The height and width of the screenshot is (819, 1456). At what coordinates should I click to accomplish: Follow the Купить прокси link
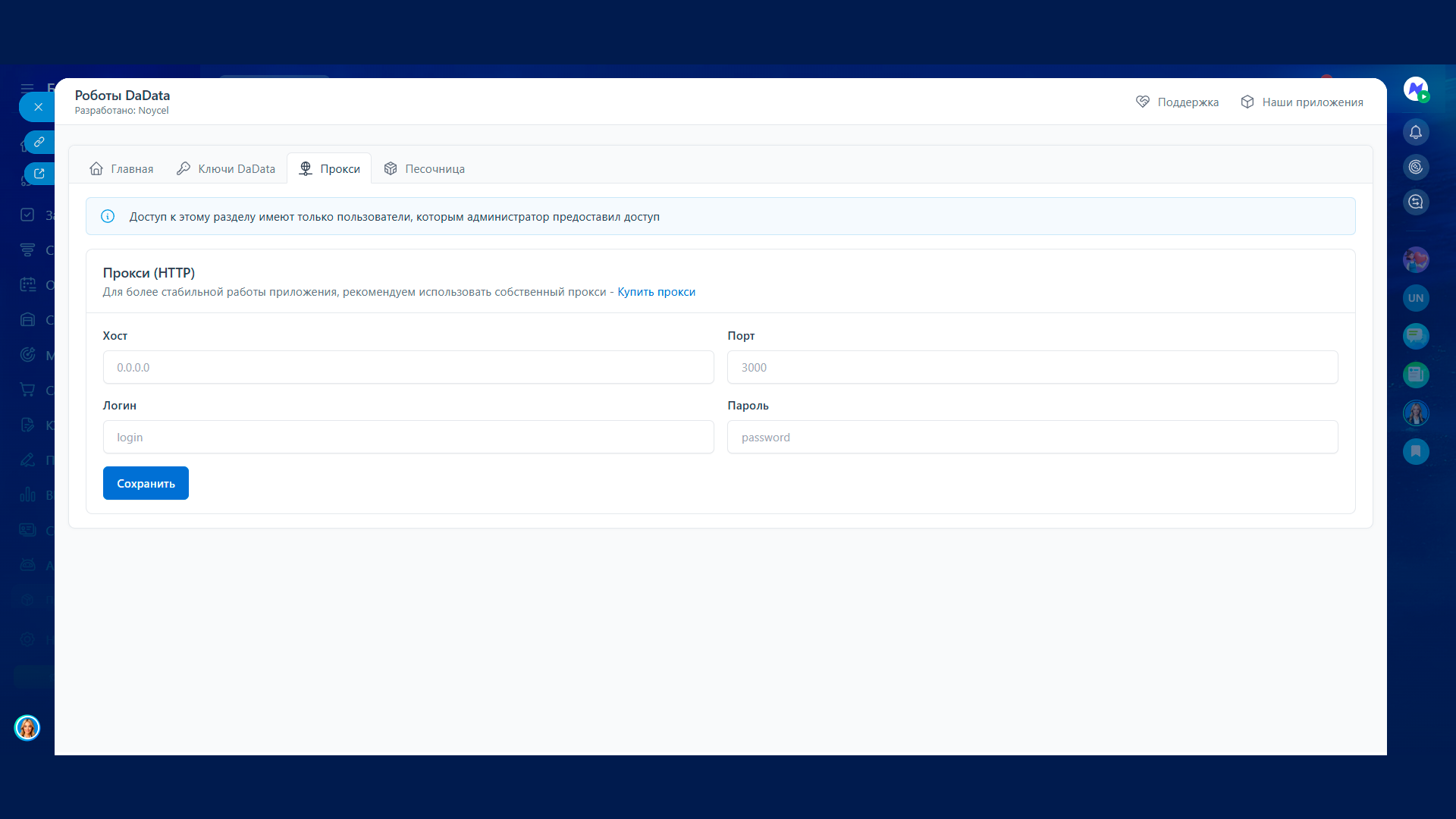(656, 292)
